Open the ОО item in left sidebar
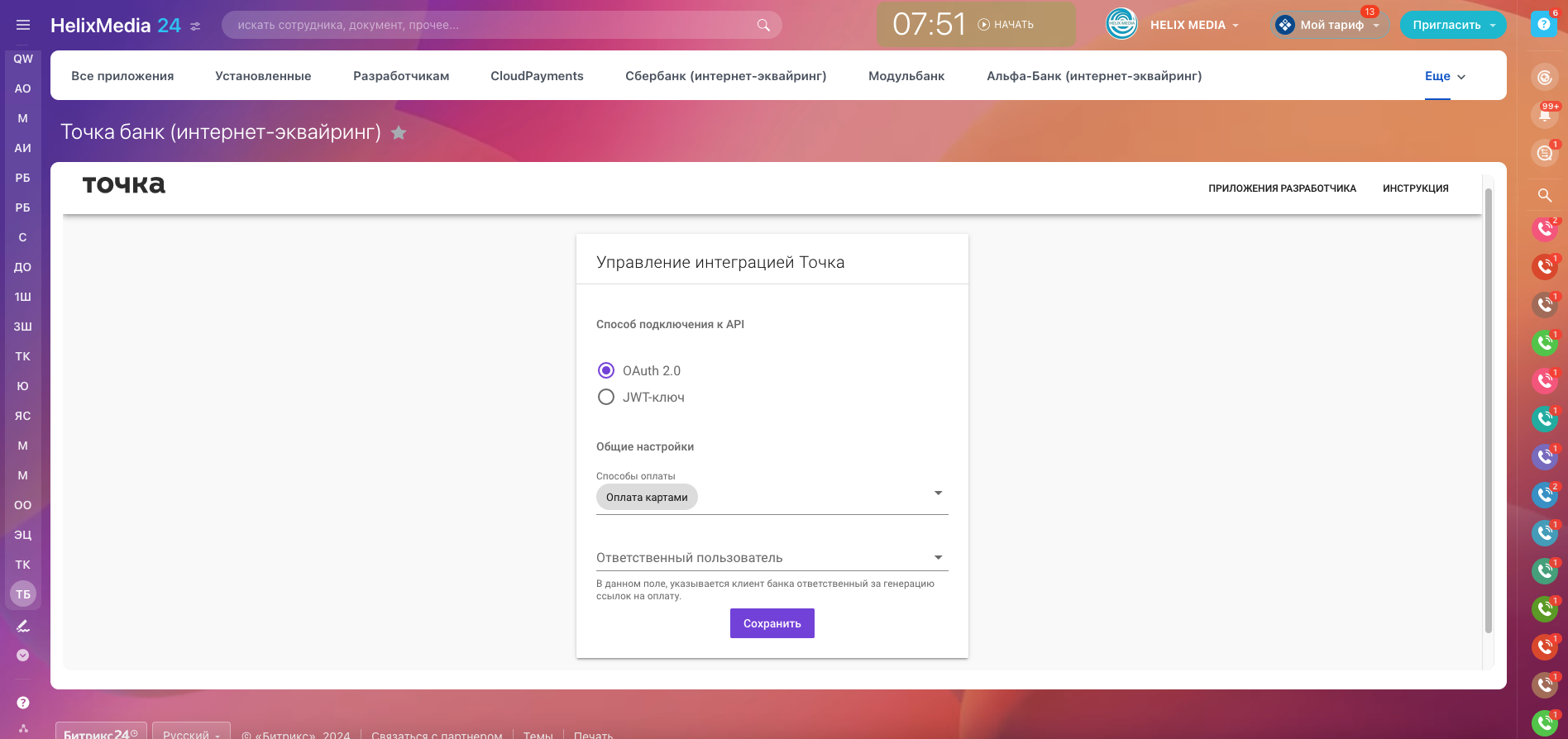This screenshot has width=1568, height=739. point(23,505)
